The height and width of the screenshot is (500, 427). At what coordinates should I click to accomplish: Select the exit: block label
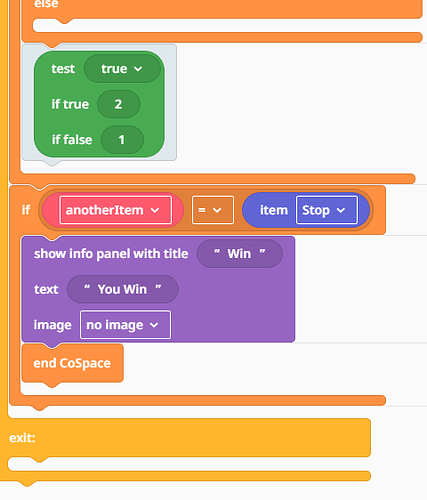point(22,438)
